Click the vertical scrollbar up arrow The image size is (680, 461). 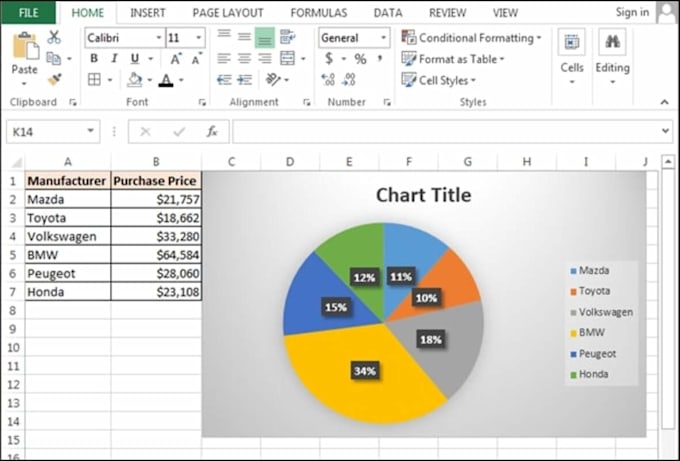click(x=668, y=162)
